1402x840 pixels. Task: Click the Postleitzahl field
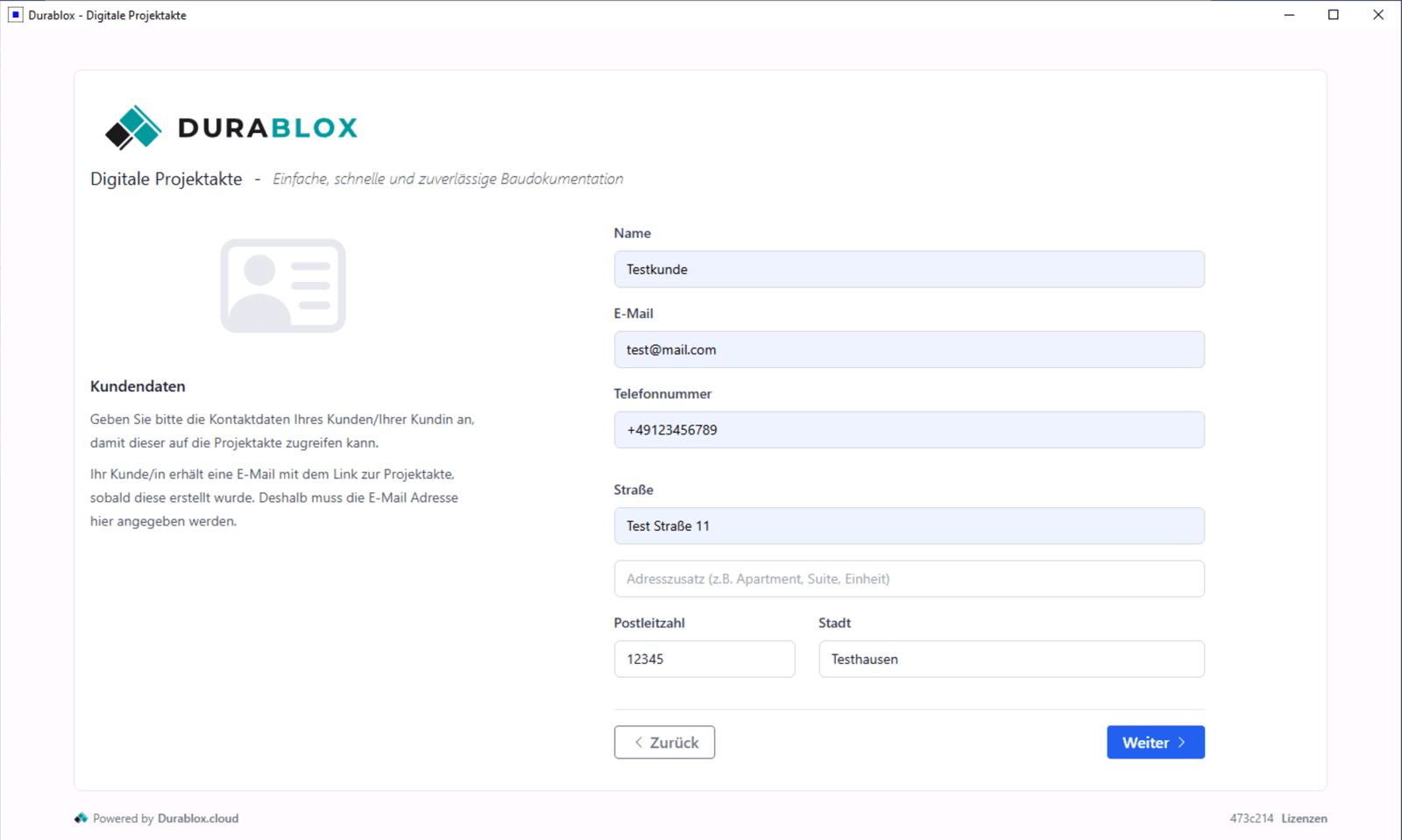click(704, 660)
